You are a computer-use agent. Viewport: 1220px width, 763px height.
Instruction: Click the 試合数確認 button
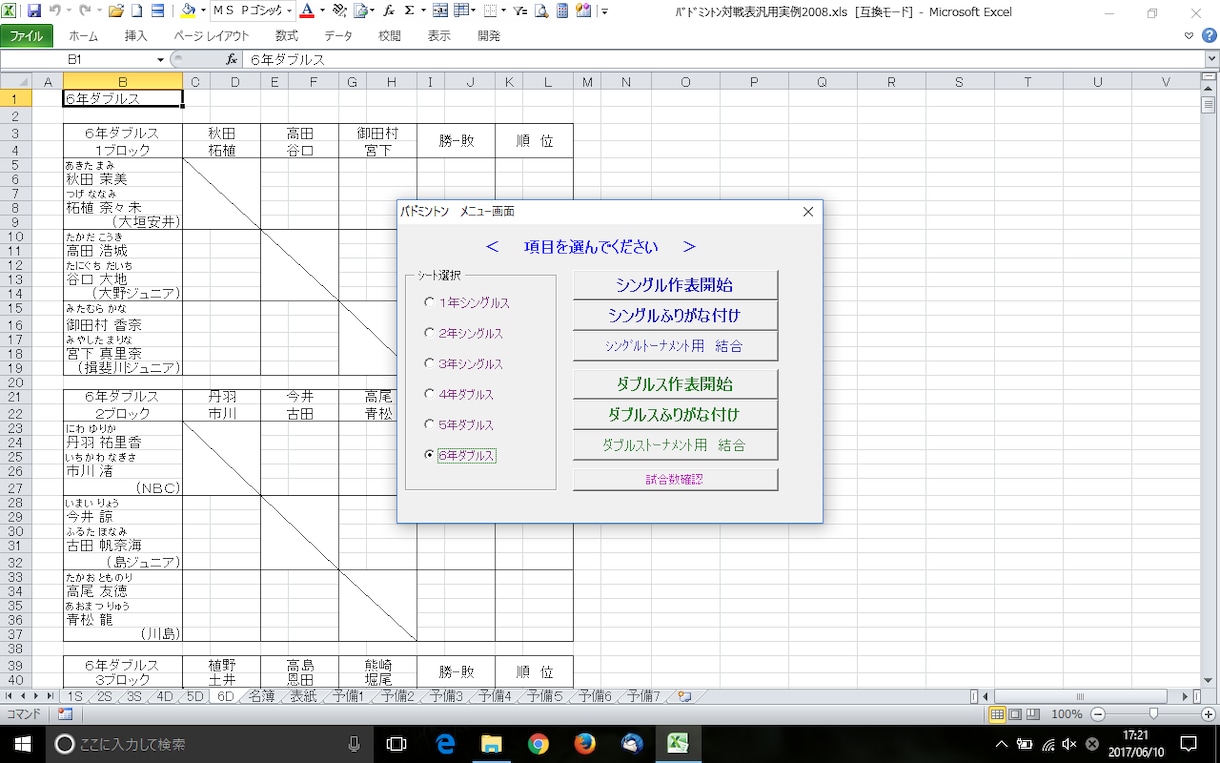click(x=675, y=480)
